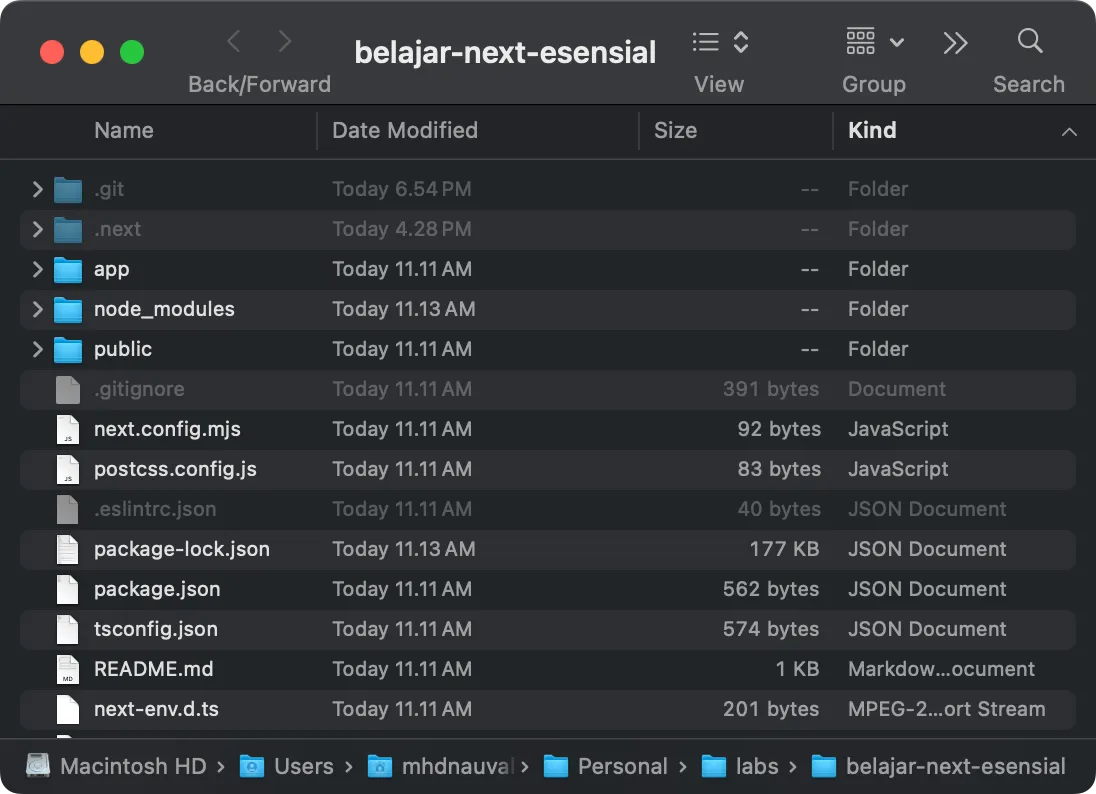Sort by Name column header
The width and height of the screenshot is (1096, 794).
(x=124, y=130)
